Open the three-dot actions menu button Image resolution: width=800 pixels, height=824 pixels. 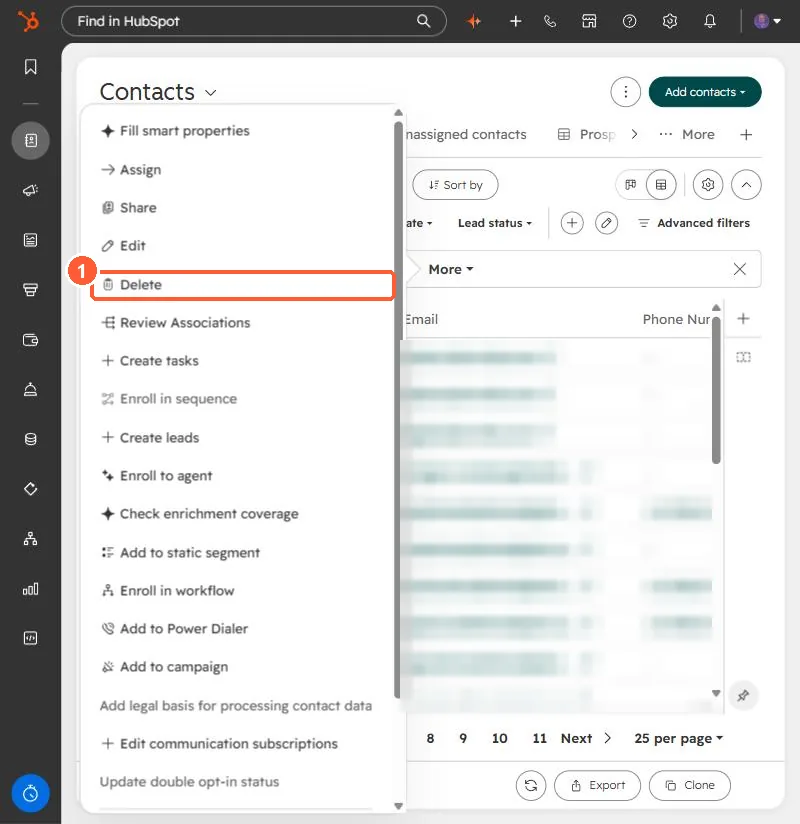point(625,92)
